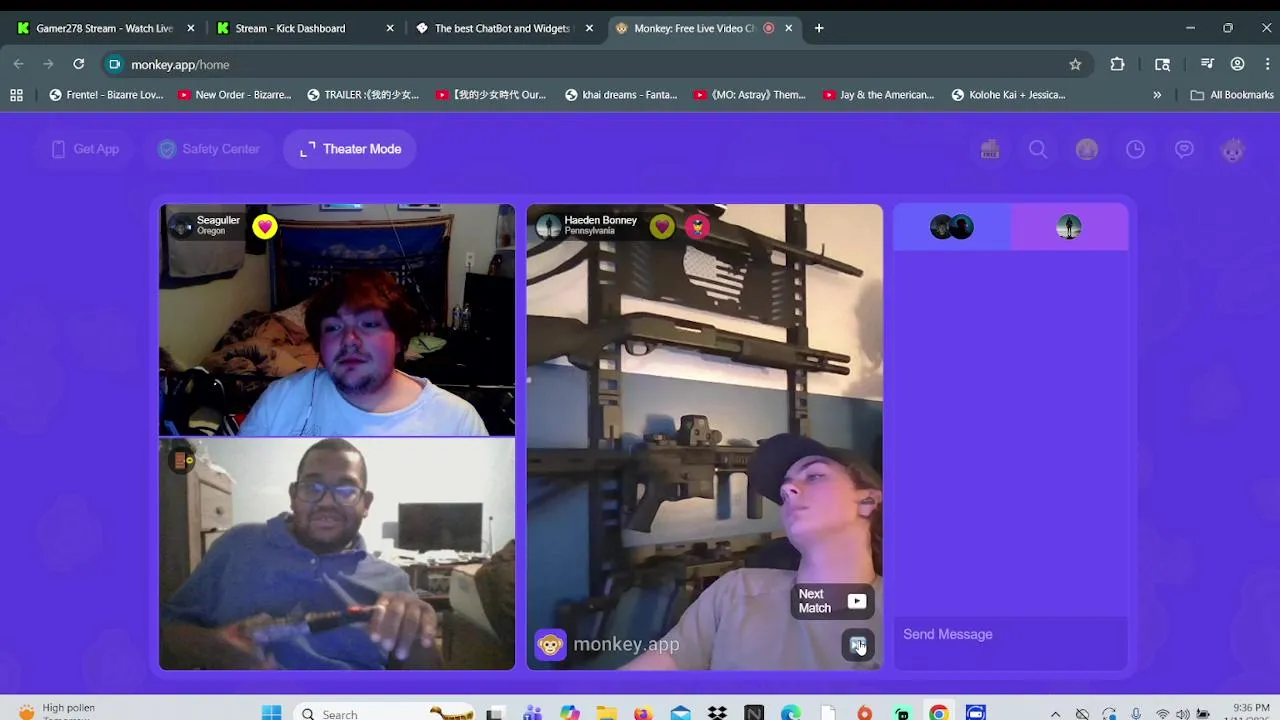Open the Frente! - Bizarre Lov... bookmark
Screen dimensions: 1280x720
click(x=106, y=95)
